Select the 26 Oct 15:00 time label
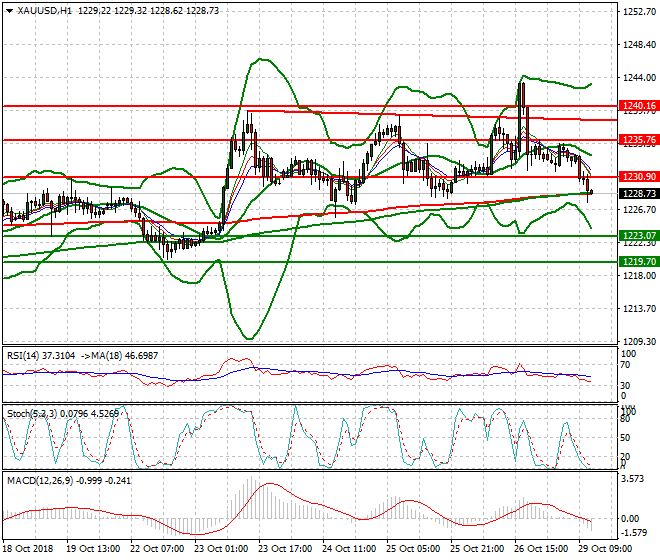 (541, 549)
